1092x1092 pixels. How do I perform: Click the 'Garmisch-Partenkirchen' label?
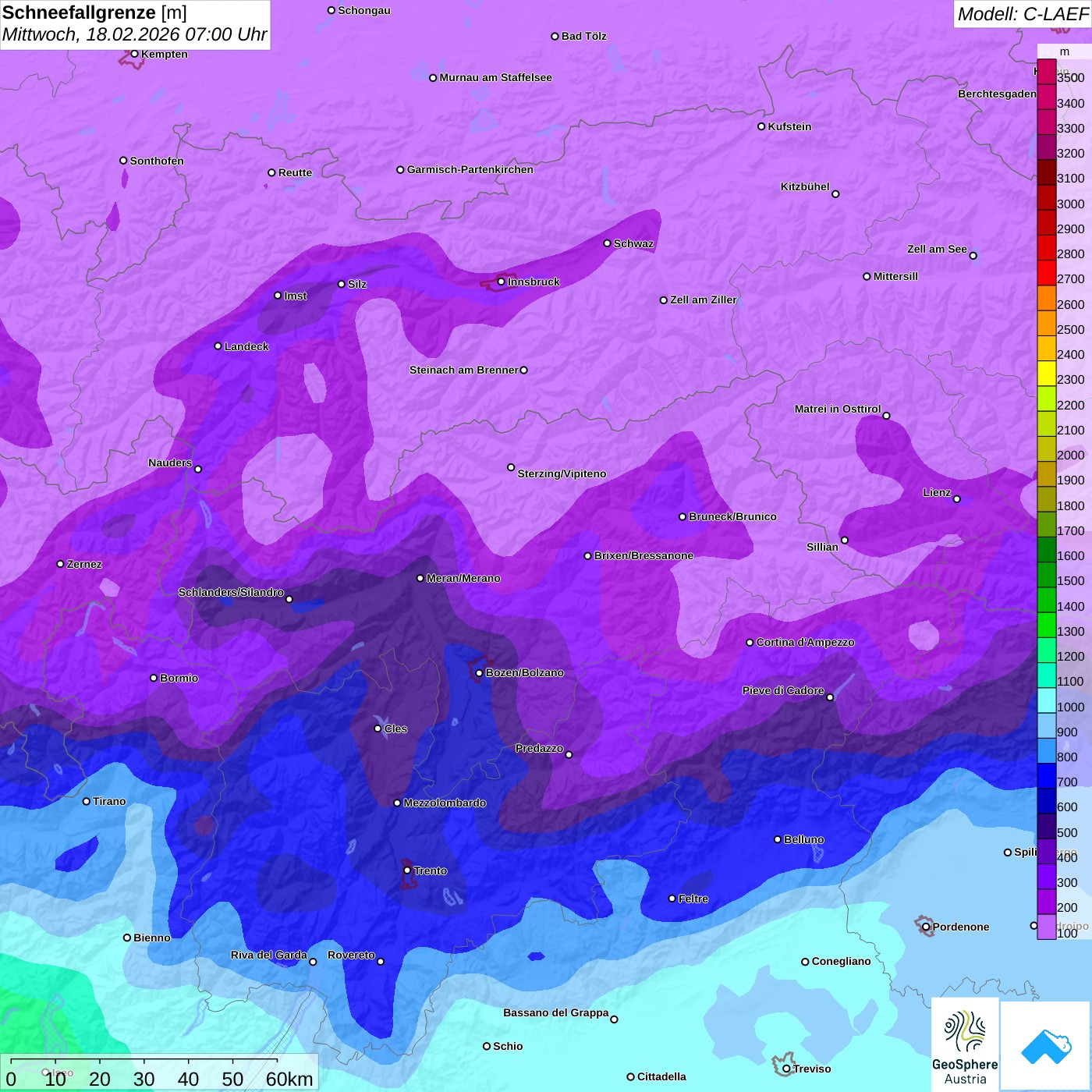tap(470, 169)
